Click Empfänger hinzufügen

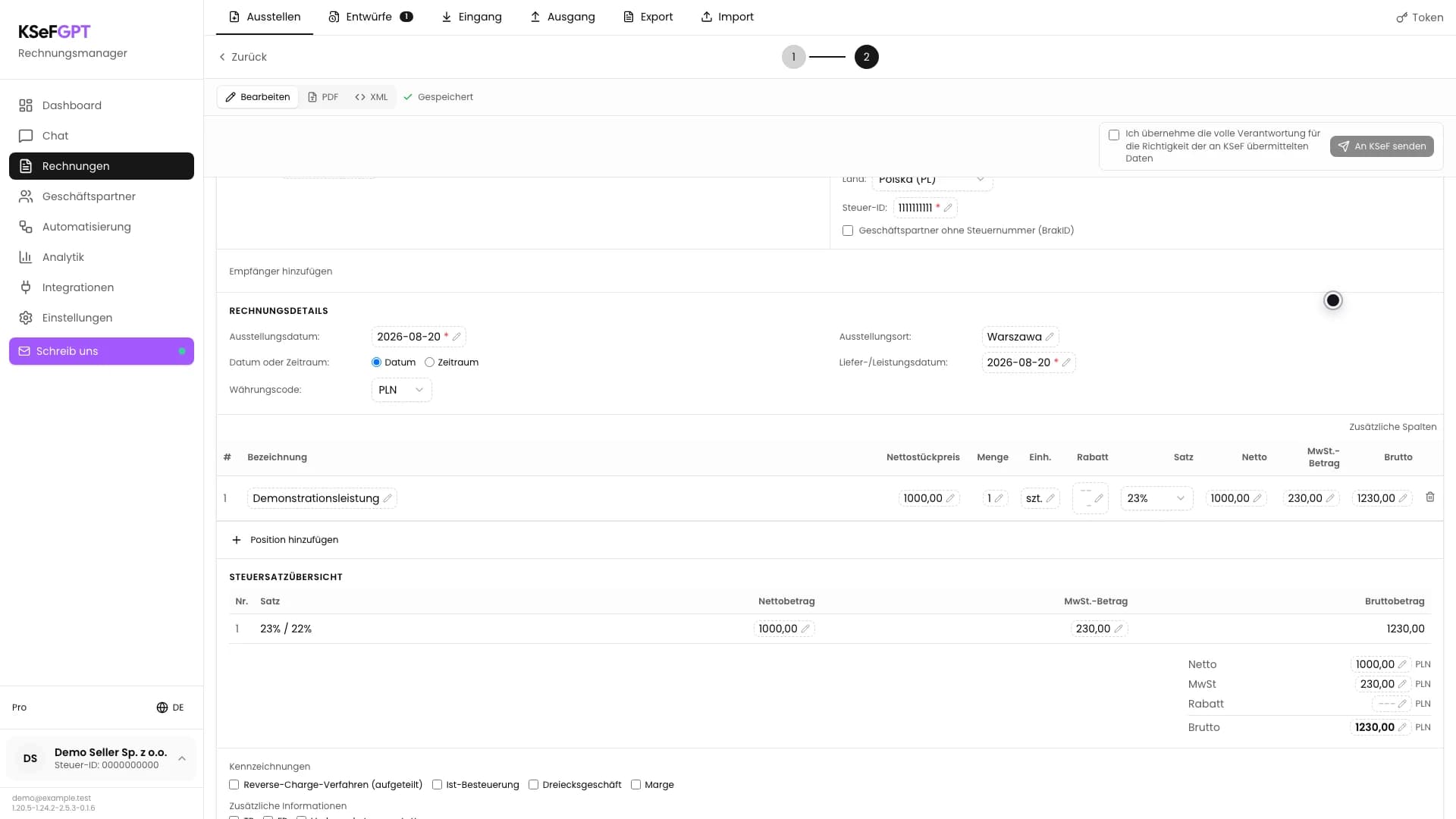281,271
